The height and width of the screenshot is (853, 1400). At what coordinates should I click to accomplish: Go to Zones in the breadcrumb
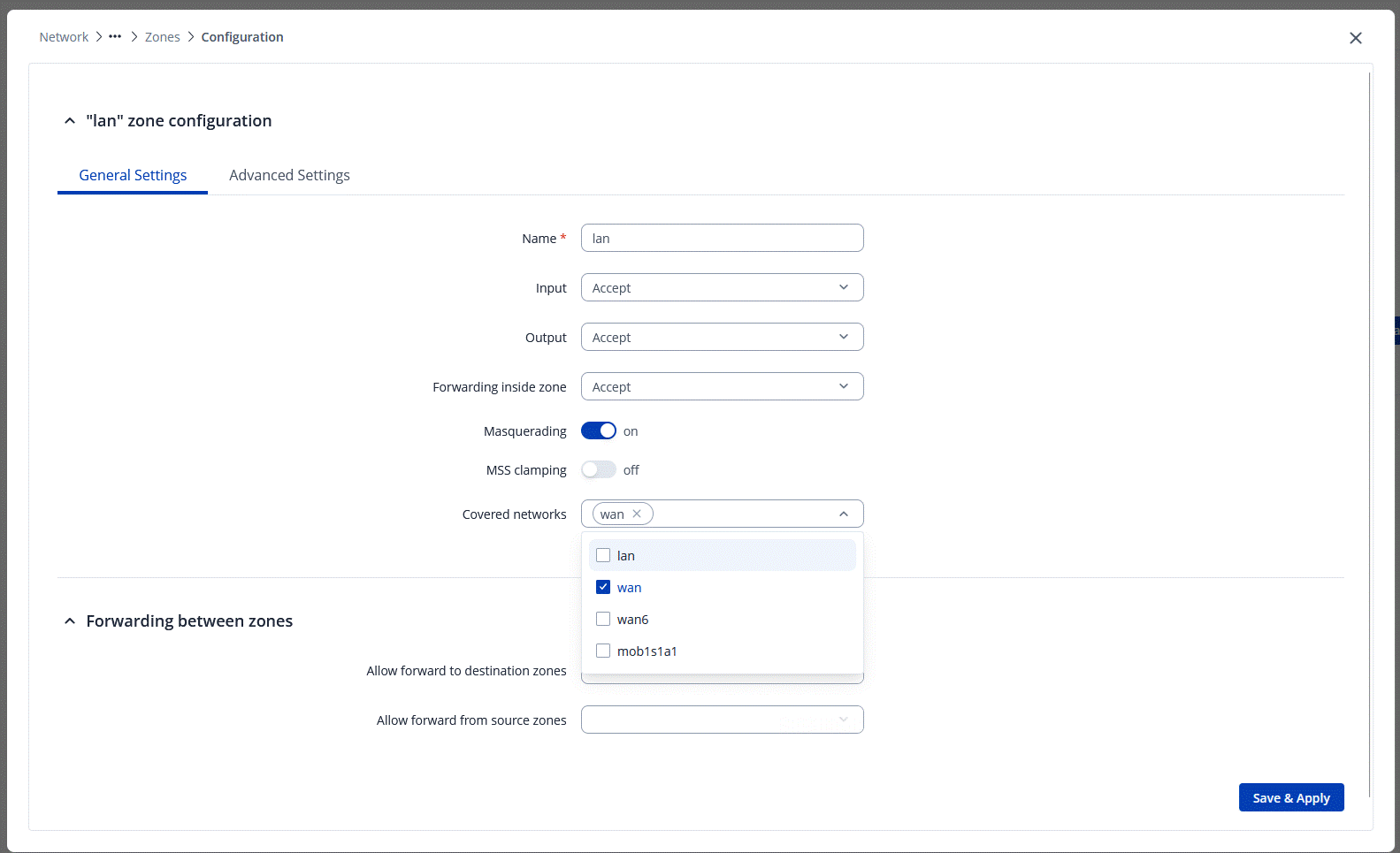coord(162,37)
